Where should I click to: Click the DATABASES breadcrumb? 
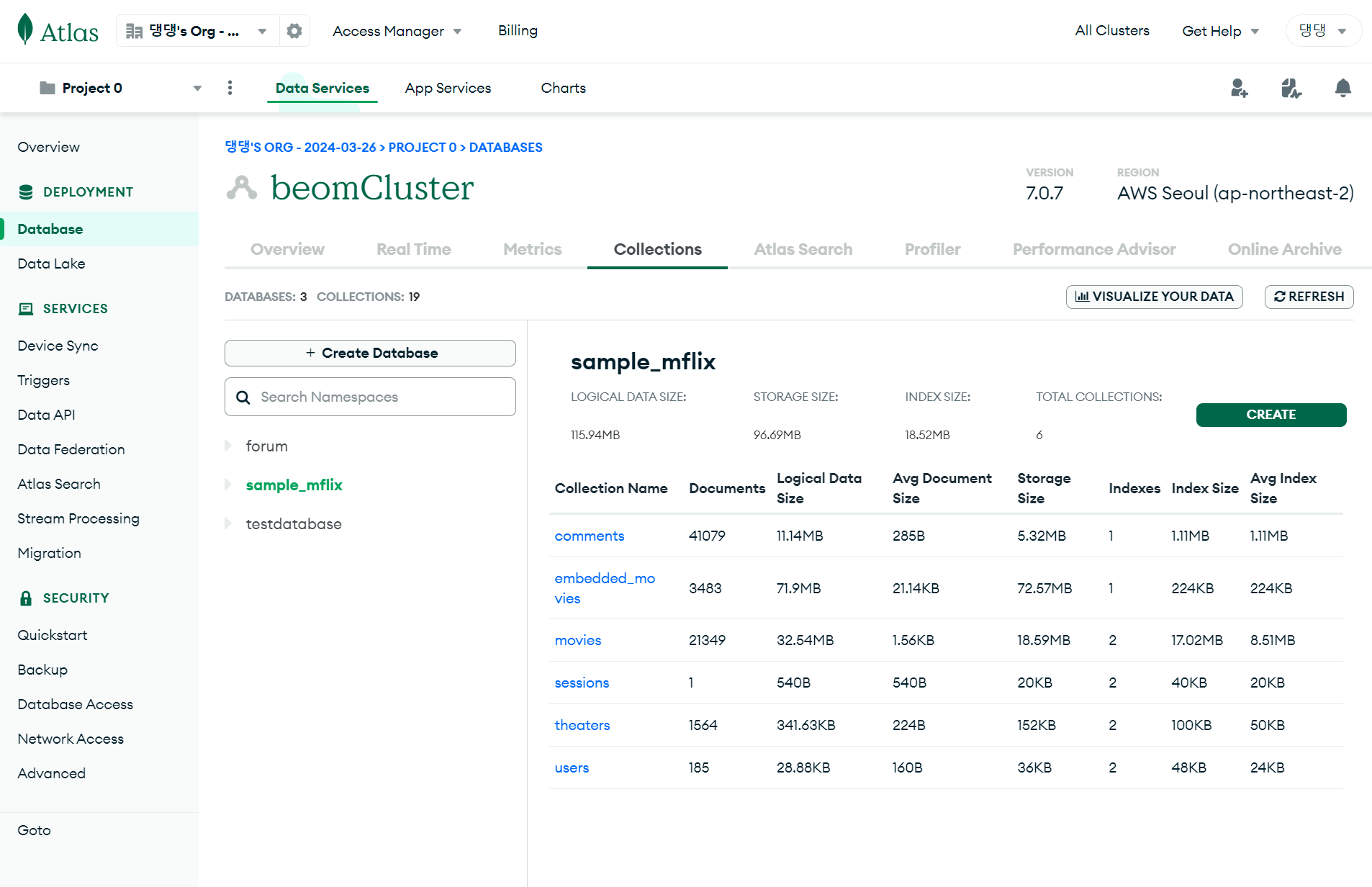point(506,148)
